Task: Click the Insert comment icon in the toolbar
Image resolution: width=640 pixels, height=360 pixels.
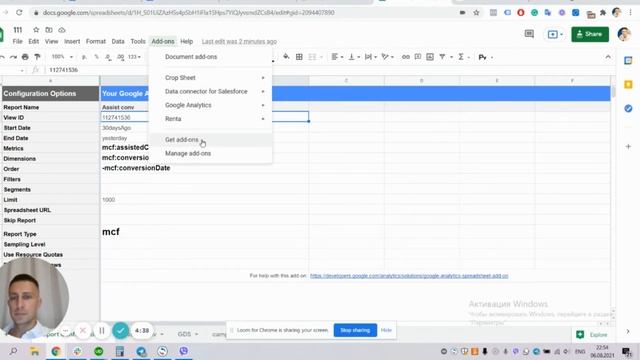Action: (418, 57)
